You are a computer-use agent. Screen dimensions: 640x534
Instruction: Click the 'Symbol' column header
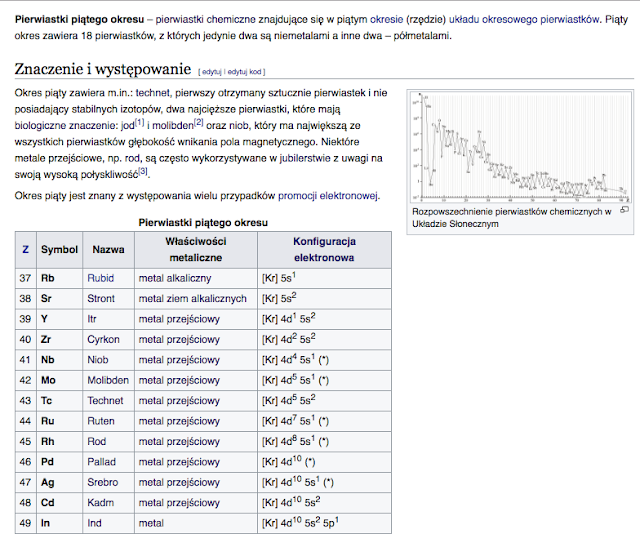(x=59, y=249)
